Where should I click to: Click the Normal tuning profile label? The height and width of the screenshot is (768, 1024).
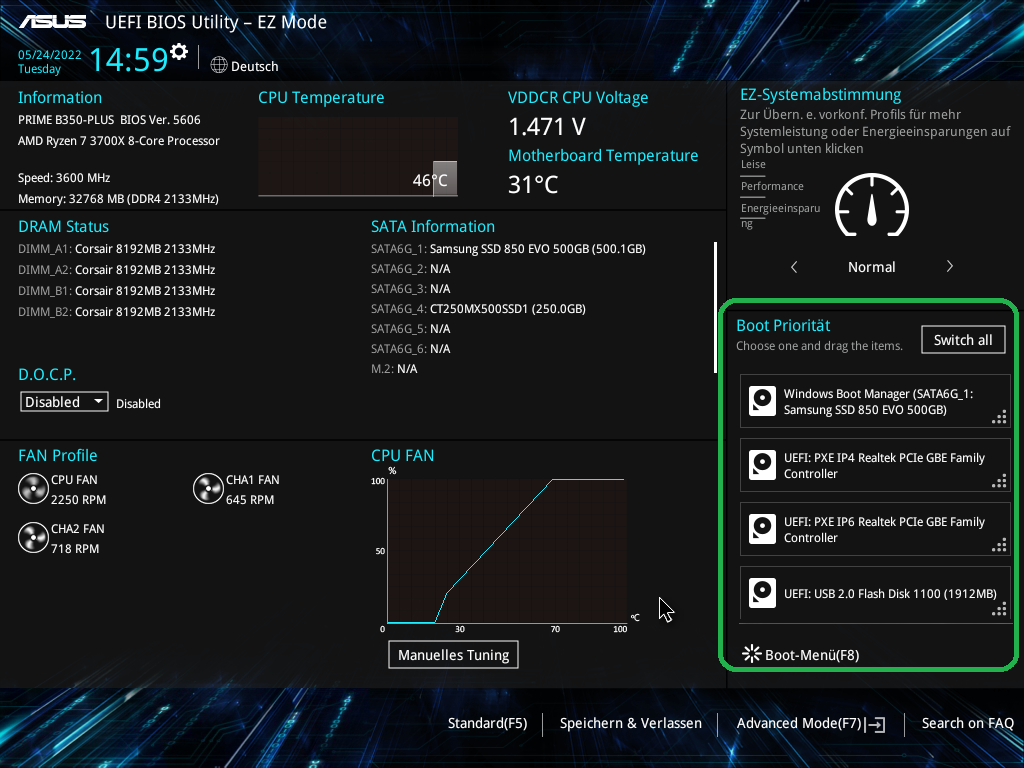871,266
